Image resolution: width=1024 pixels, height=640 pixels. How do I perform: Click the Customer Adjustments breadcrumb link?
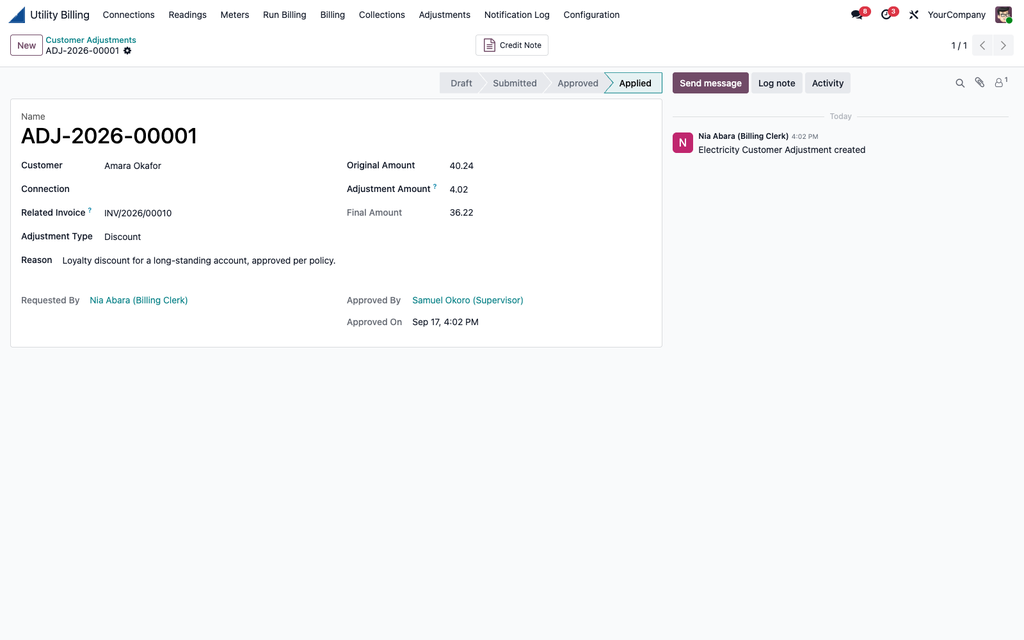coord(91,40)
